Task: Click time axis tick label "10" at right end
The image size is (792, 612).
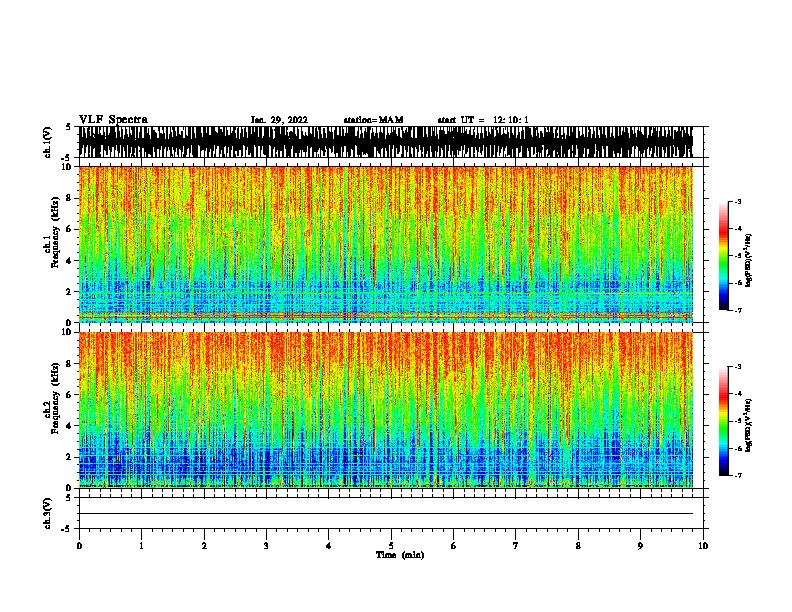Action: point(703,546)
